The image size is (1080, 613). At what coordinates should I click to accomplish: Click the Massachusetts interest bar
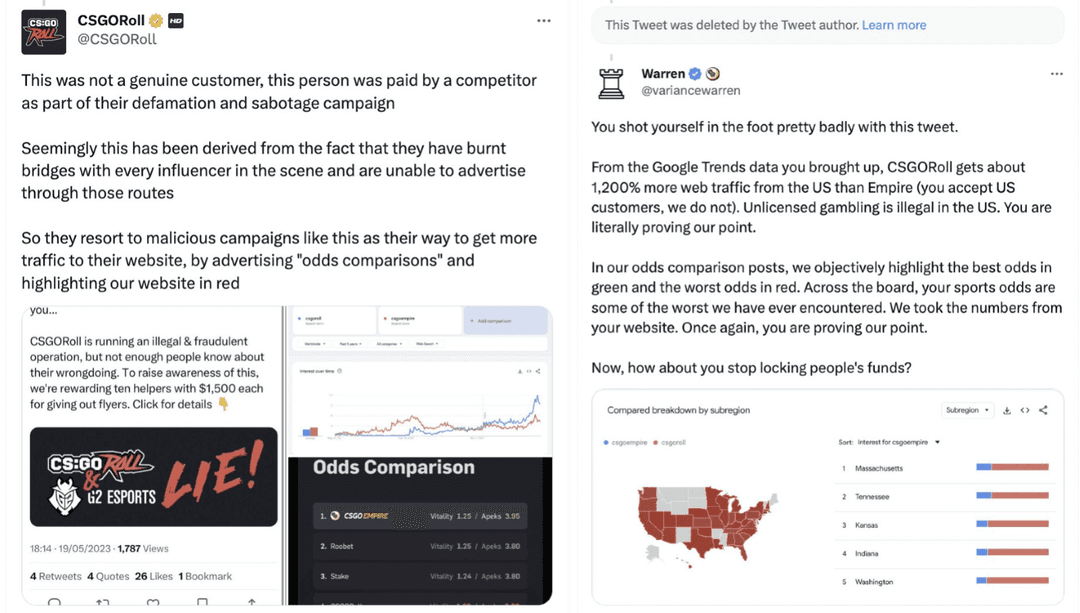click(1012, 467)
